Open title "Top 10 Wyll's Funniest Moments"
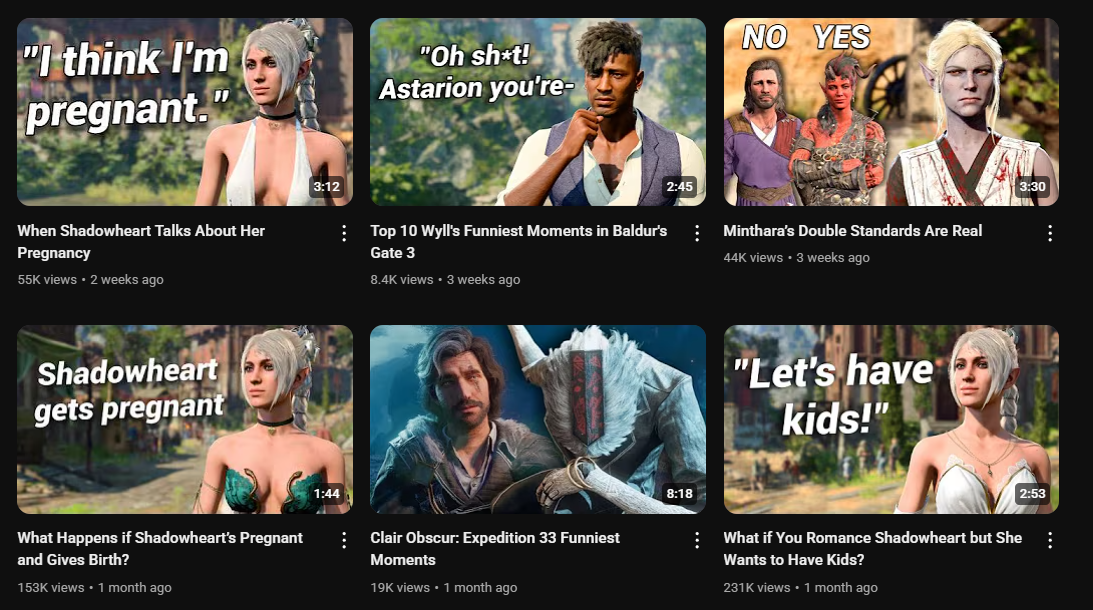Screen dimensions: 1093x610 519,241
